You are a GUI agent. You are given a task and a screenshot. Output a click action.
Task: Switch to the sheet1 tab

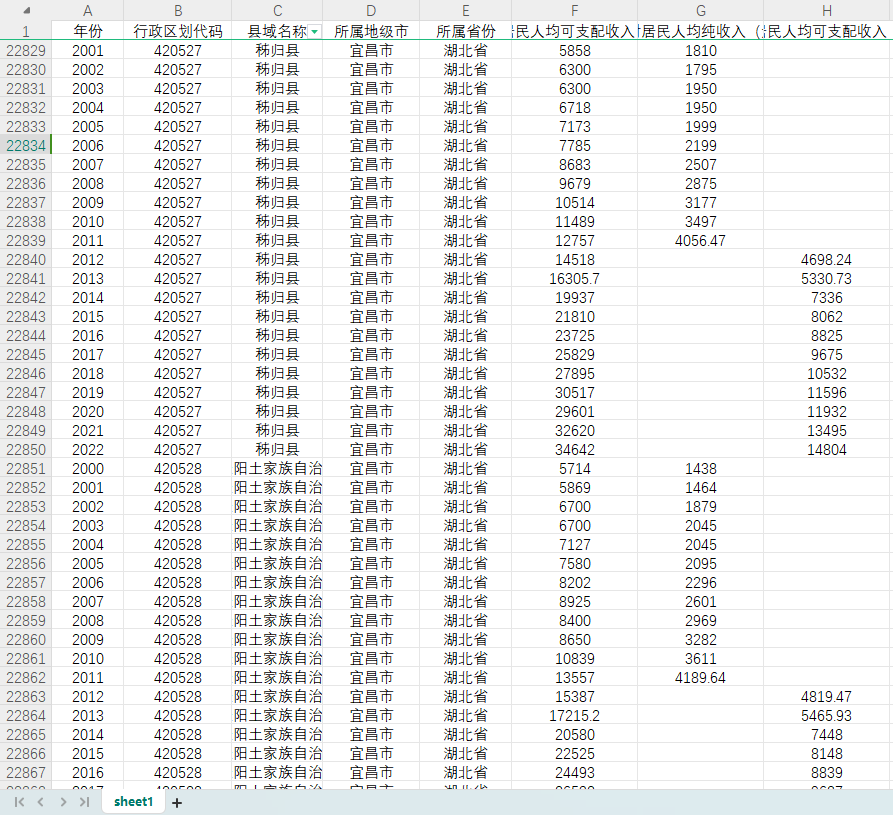coord(133,801)
